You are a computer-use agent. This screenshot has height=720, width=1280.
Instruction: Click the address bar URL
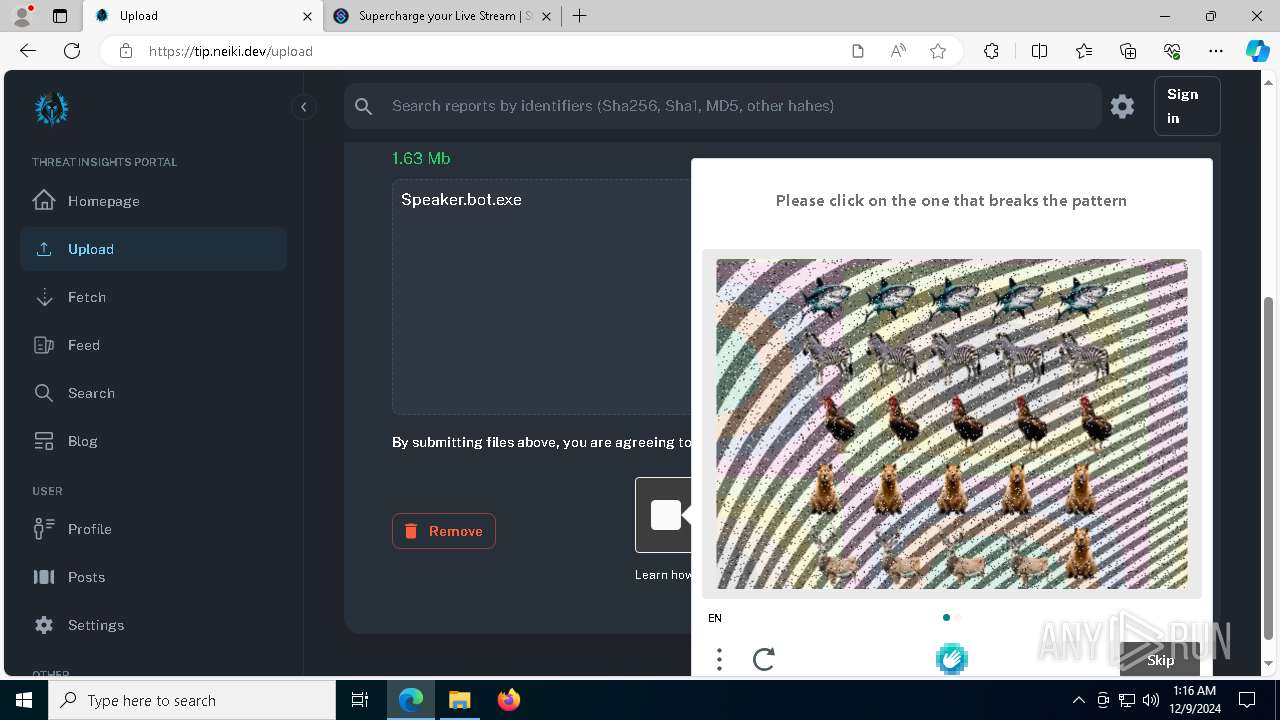pos(230,51)
